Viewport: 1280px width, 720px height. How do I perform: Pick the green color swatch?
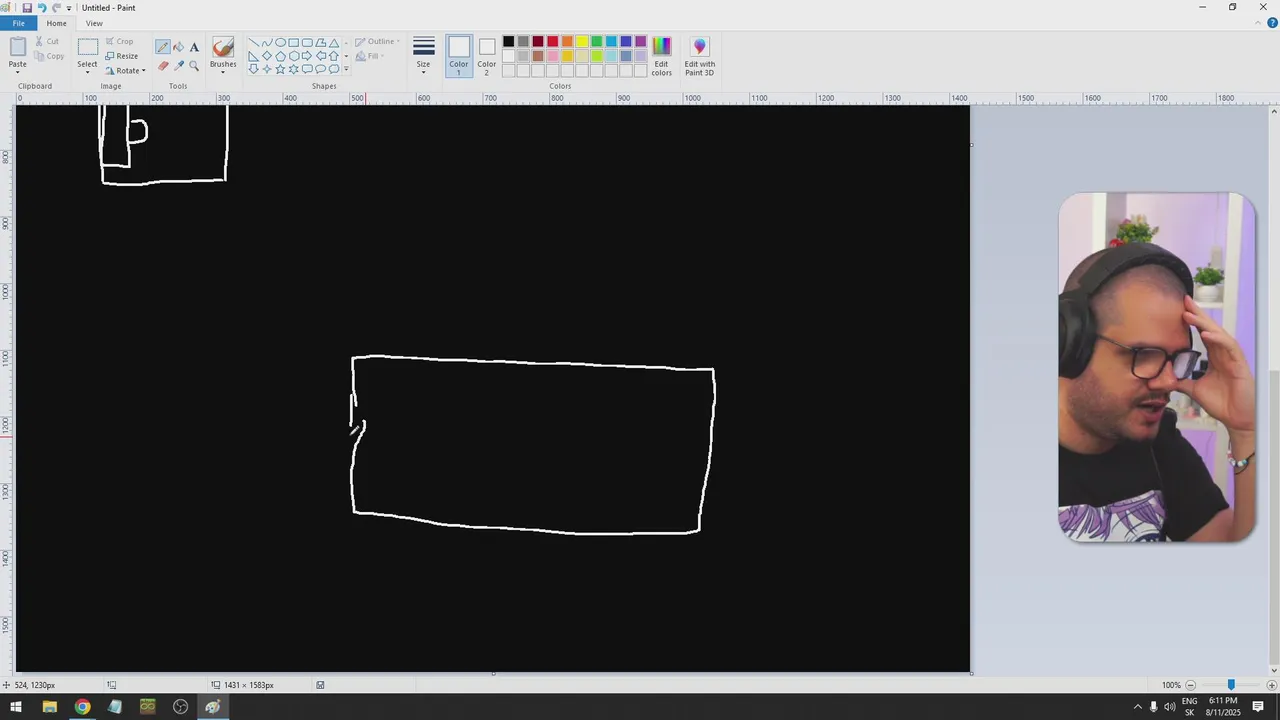pyautogui.click(x=597, y=42)
